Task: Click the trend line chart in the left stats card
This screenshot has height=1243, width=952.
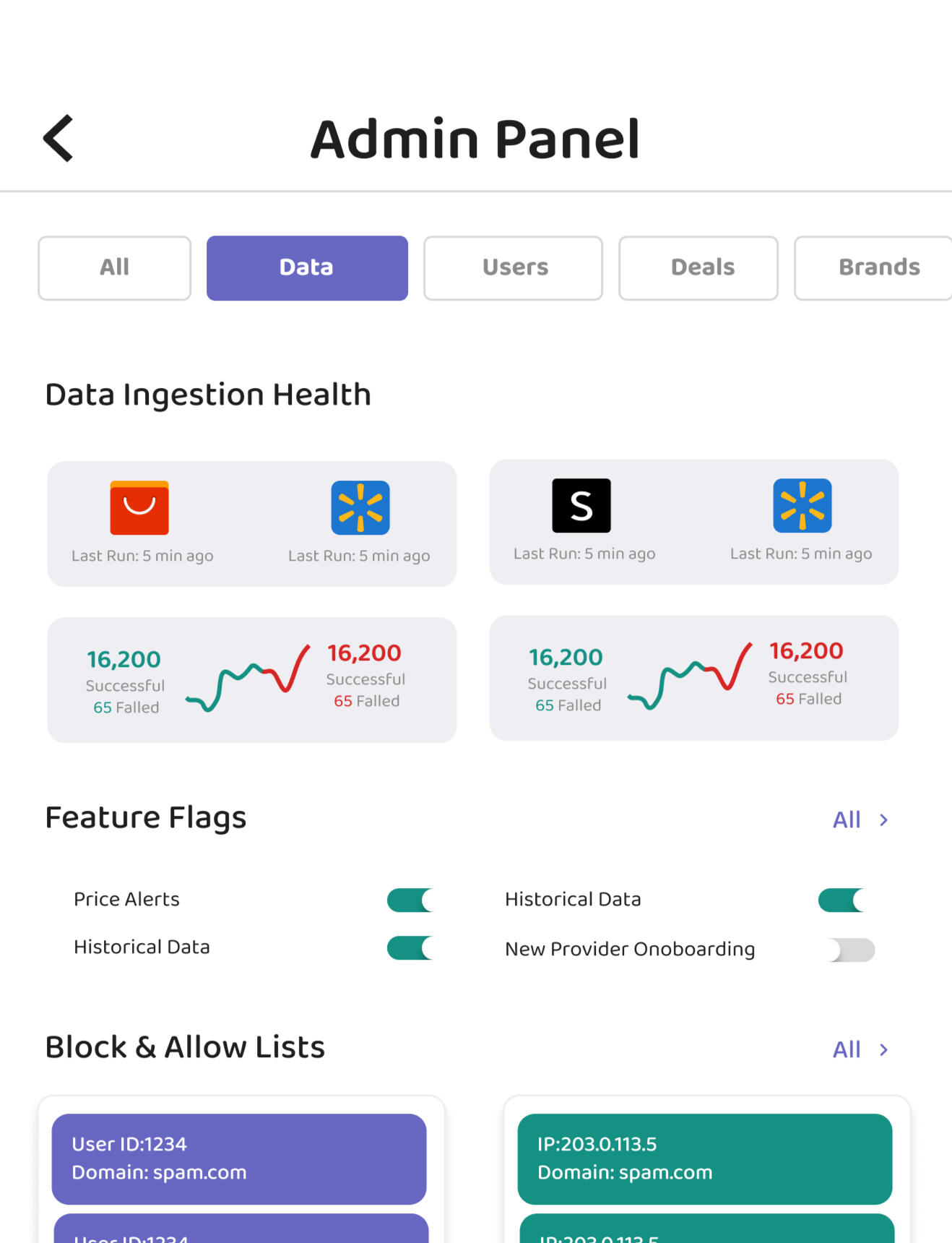Action: point(248,678)
